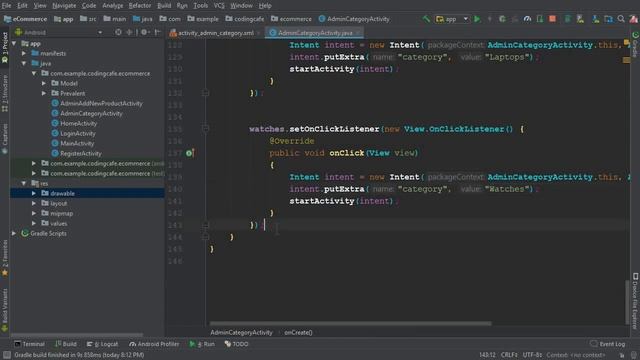Select AdminAddNewProductActivity in project tree
Image resolution: width=640 pixels, height=360 pixels.
click(x=101, y=103)
